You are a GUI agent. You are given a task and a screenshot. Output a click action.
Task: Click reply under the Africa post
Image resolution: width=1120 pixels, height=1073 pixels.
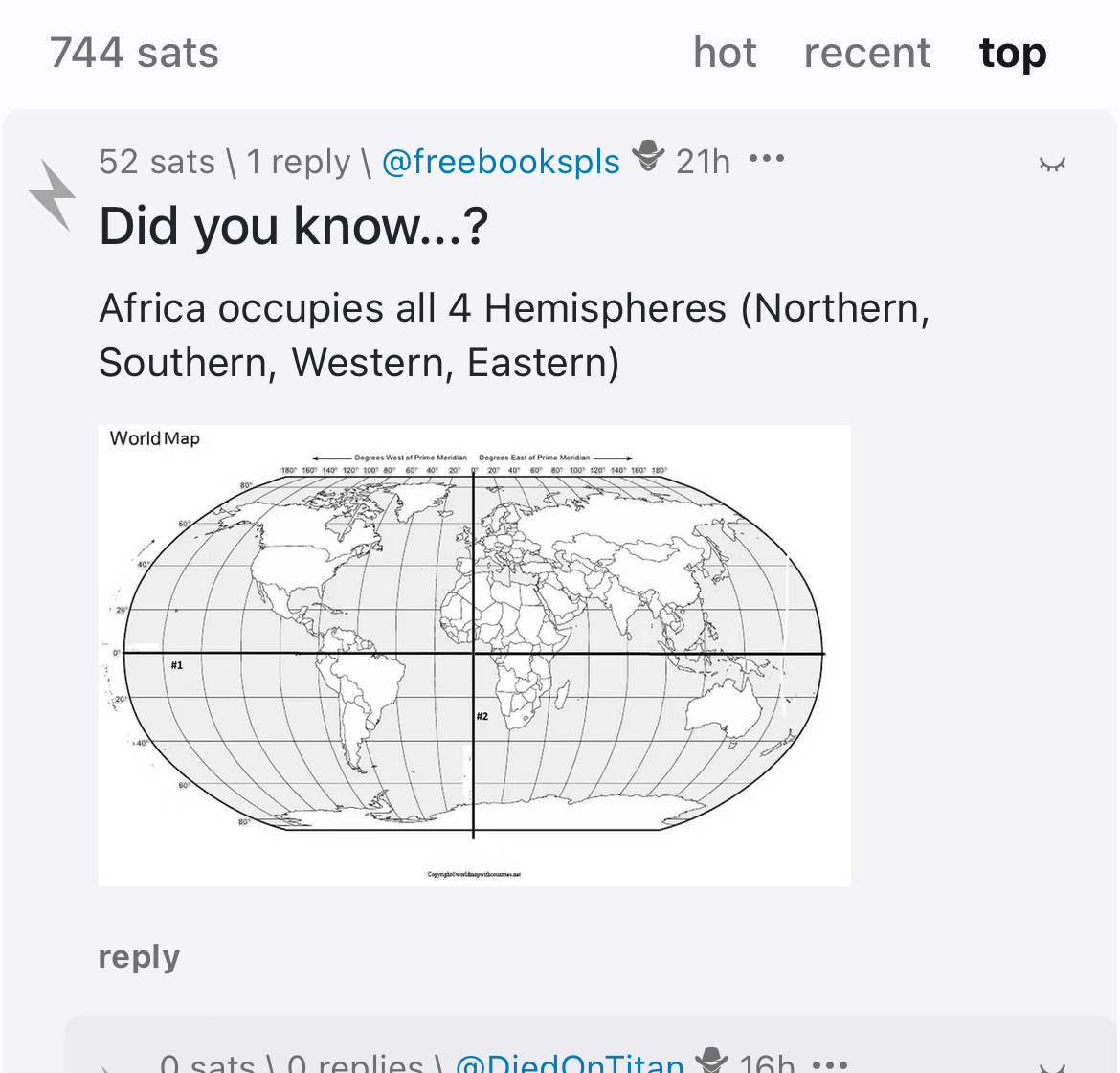[x=139, y=956]
